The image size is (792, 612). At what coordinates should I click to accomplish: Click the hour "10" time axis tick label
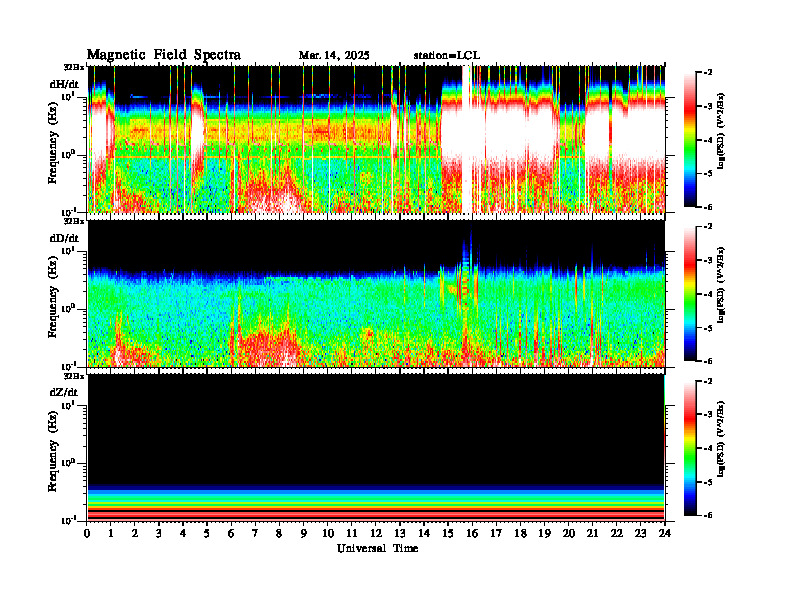[328, 534]
